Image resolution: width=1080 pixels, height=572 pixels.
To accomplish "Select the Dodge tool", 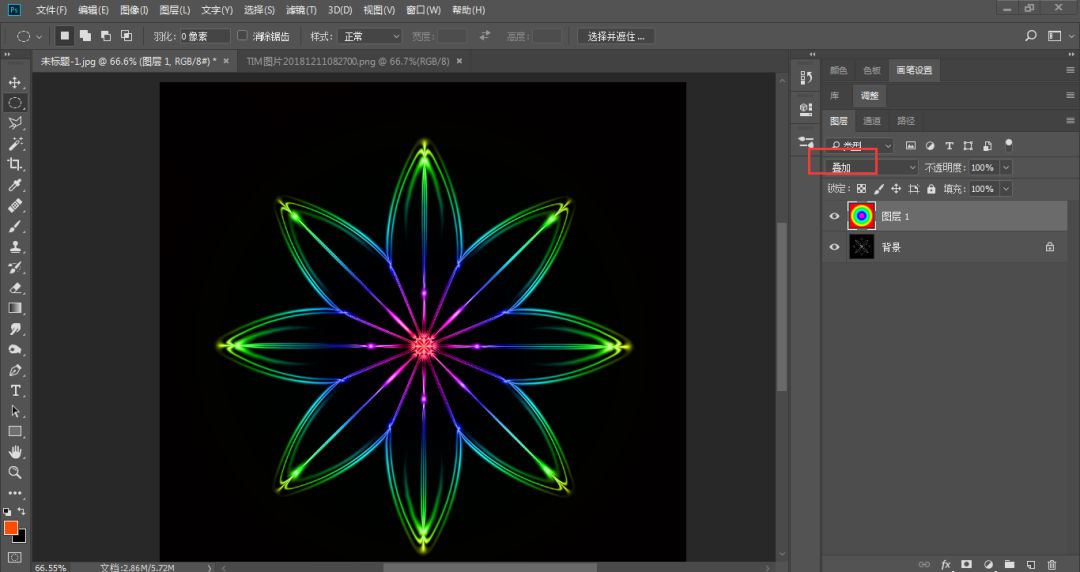I will tap(14, 349).
